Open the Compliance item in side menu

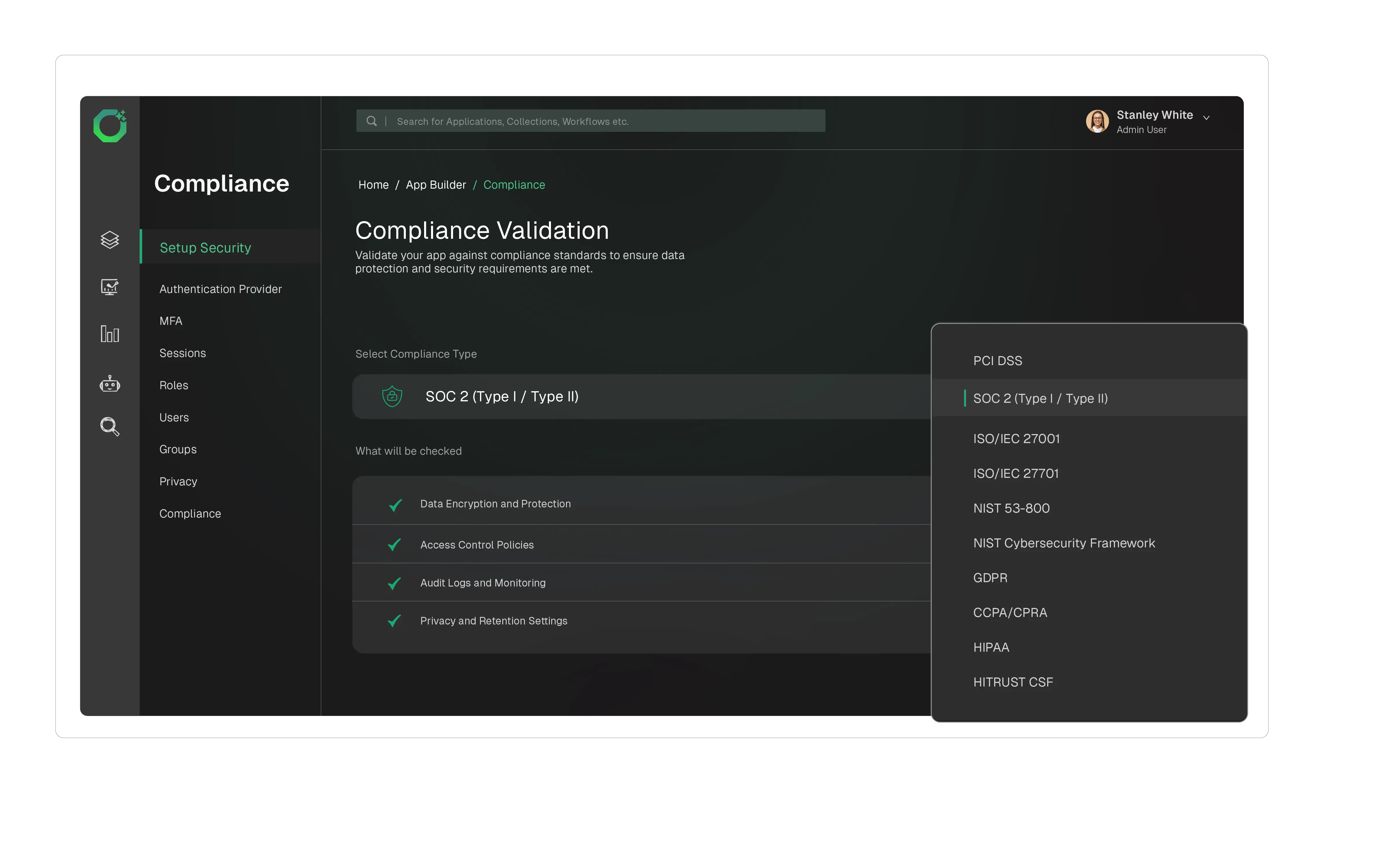[190, 514]
